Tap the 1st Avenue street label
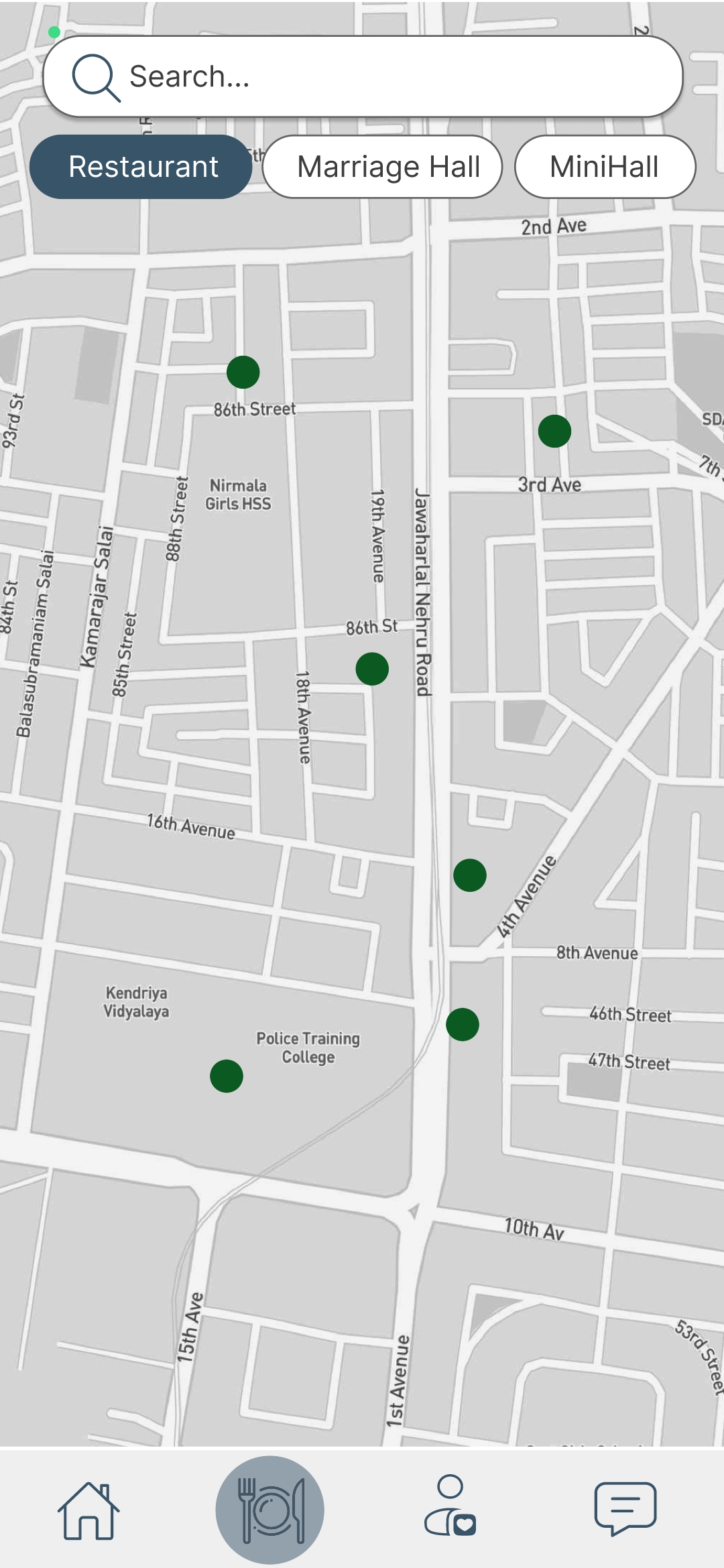Image resolution: width=724 pixels, height=1568 pixels. coord(398,1381)
